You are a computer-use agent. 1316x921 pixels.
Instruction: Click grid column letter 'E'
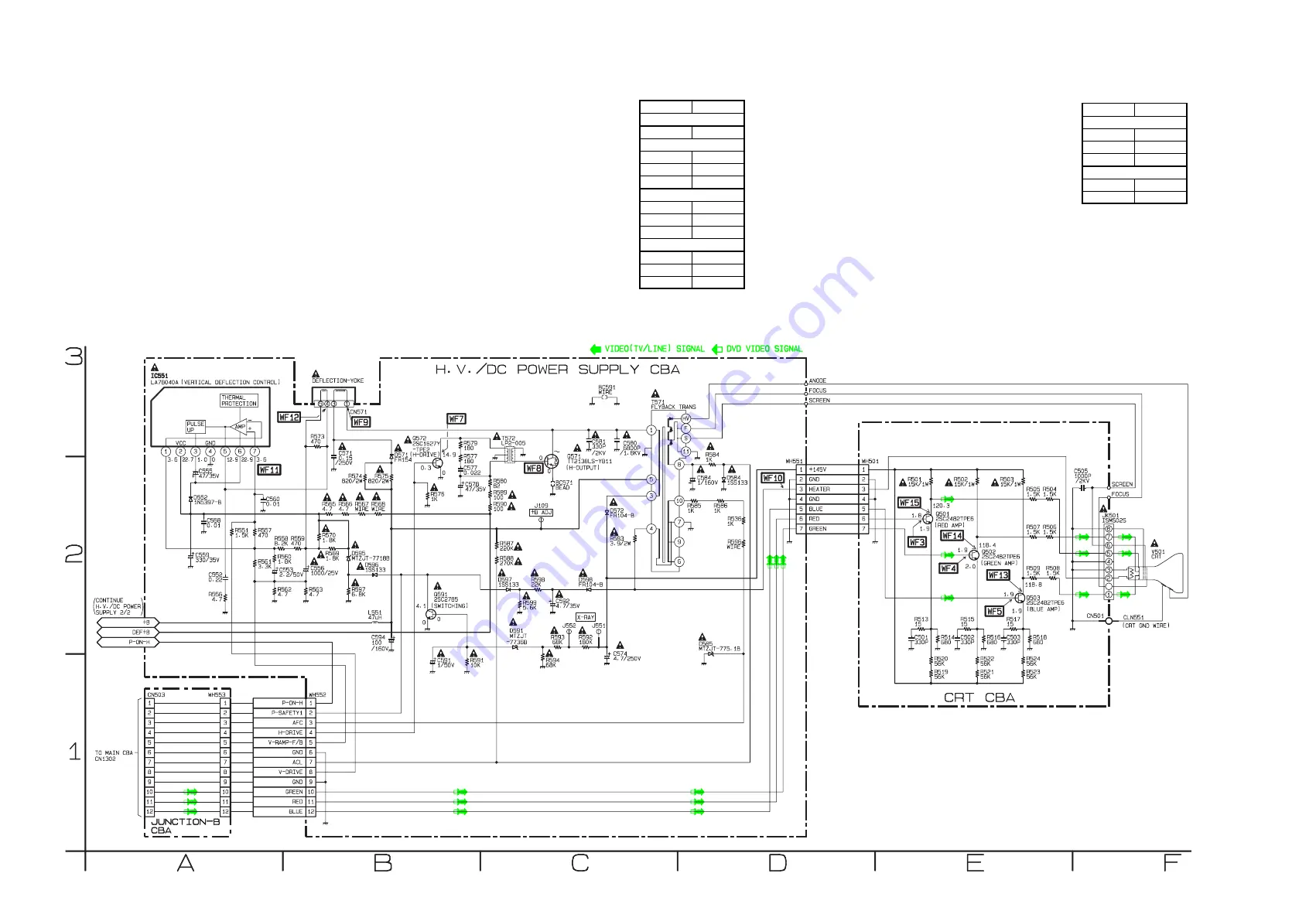[x=975, y=863]
